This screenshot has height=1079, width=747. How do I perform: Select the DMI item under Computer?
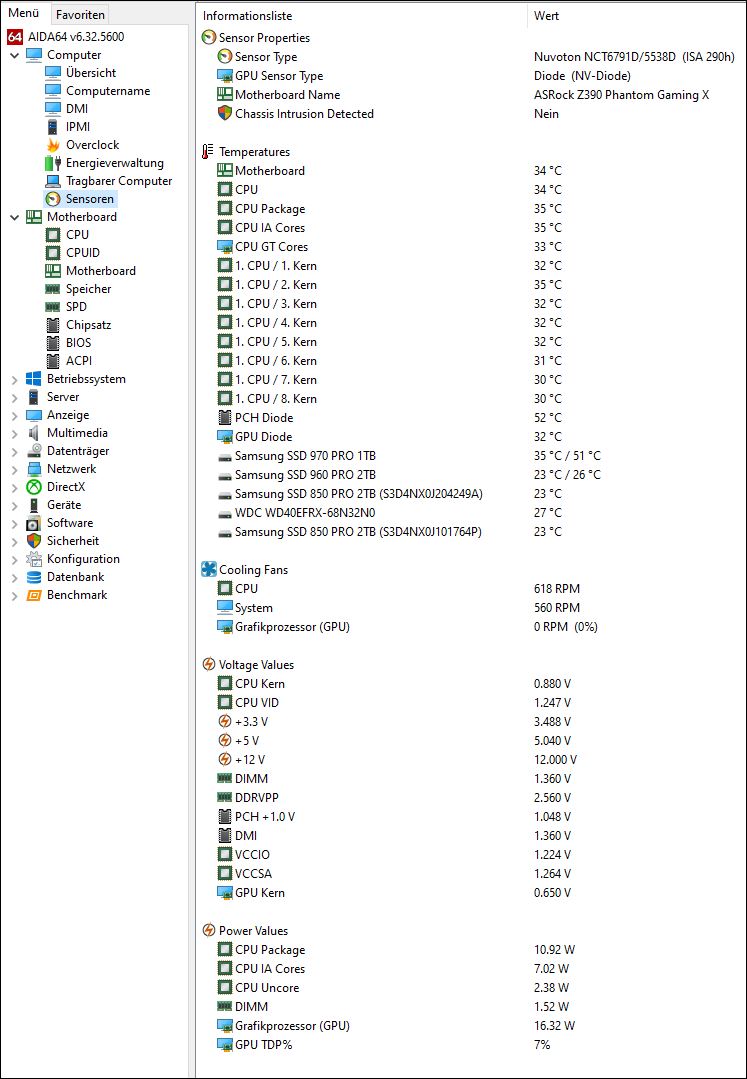[x=77, y=109]
